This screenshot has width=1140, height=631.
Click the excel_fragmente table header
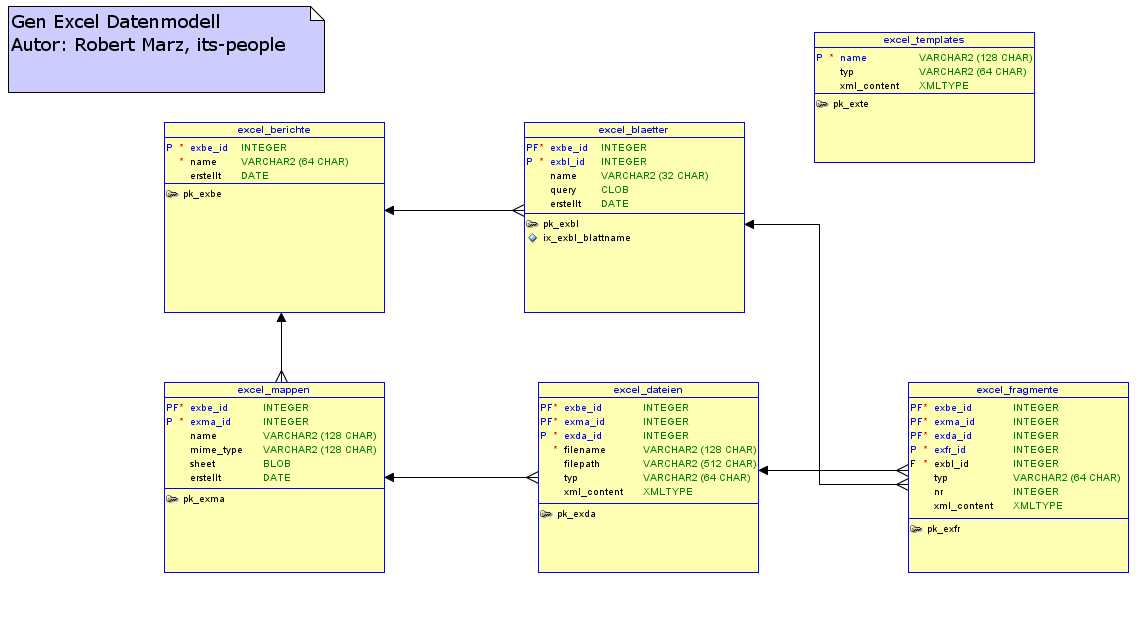coord(1017,390)
